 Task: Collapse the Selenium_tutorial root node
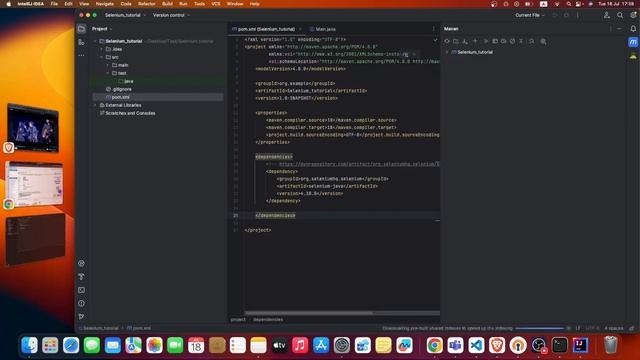coord(96,41)
